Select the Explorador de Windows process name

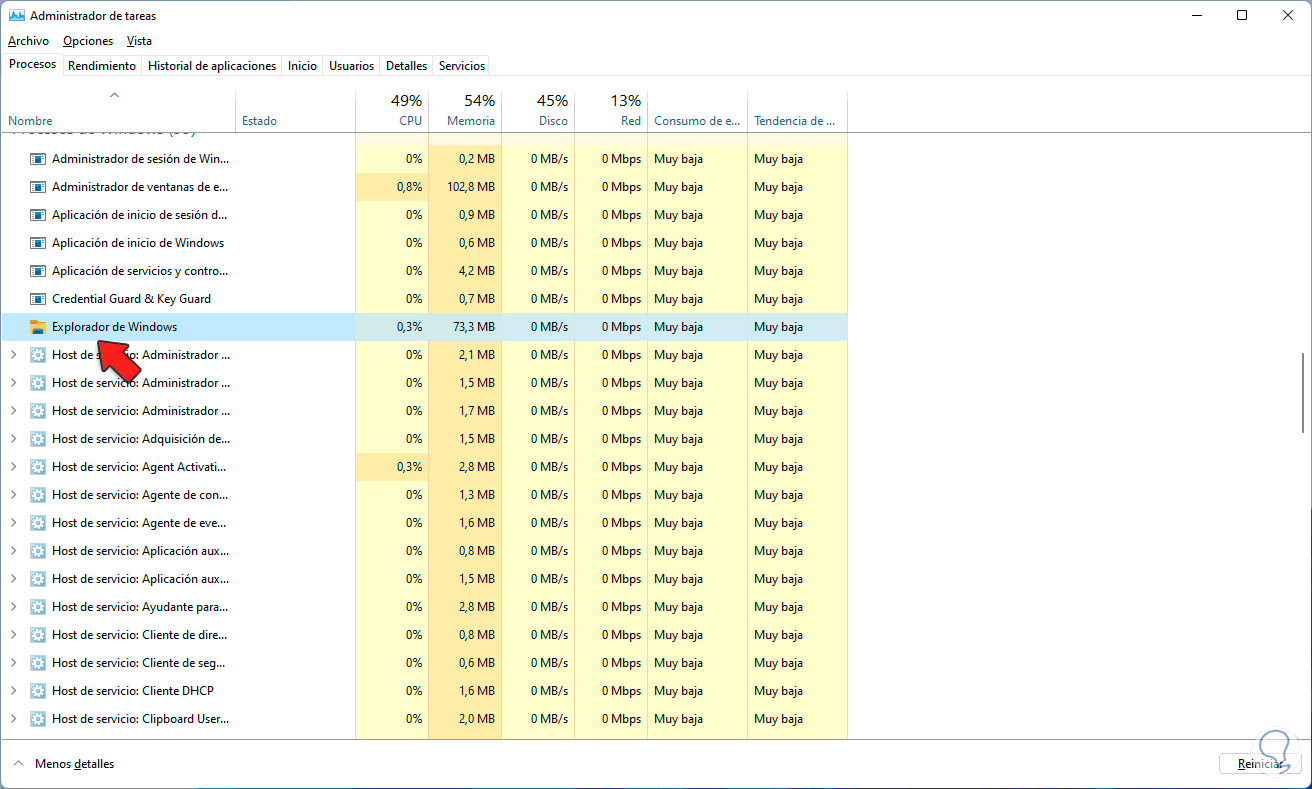pos(114,327)
